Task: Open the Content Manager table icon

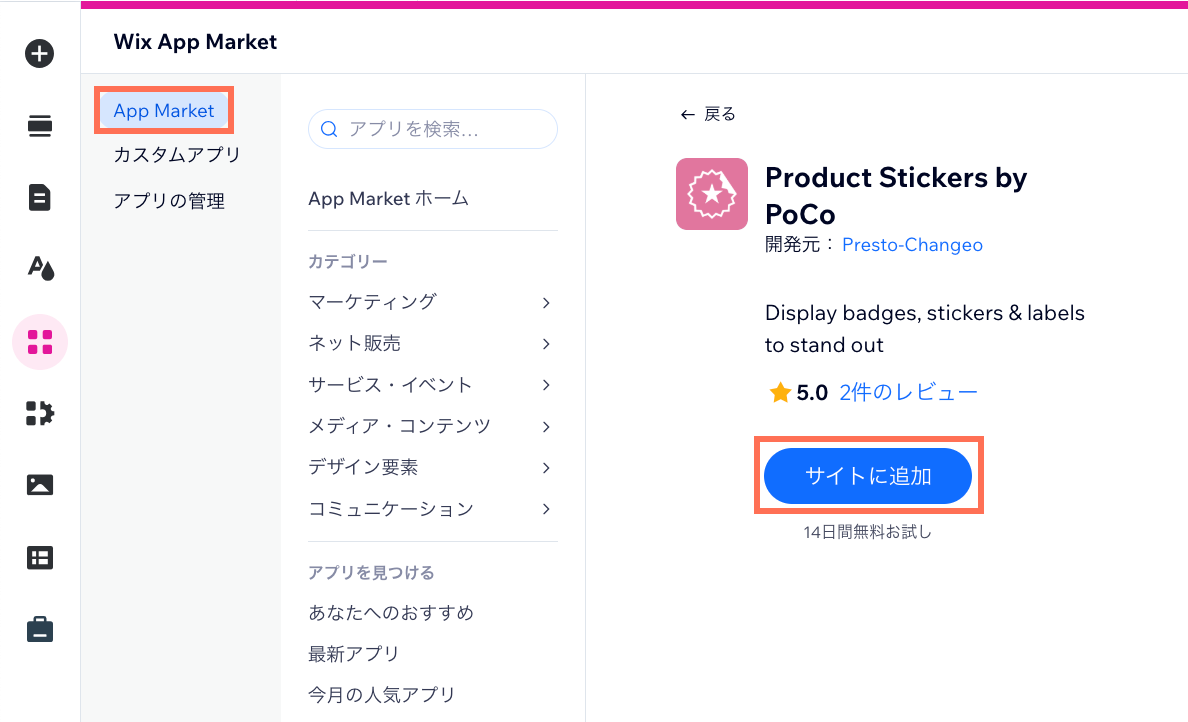Action: pos(39,557)
